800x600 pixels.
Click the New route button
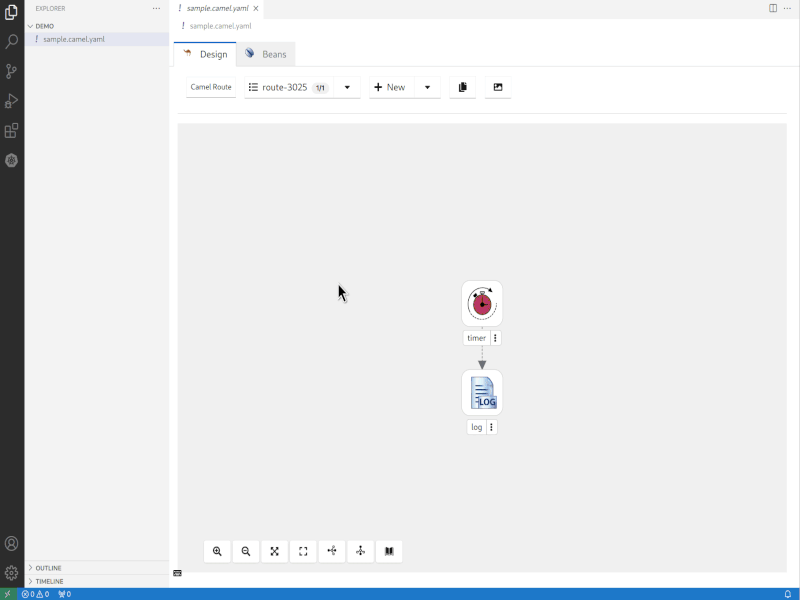(x=390, y=88)
